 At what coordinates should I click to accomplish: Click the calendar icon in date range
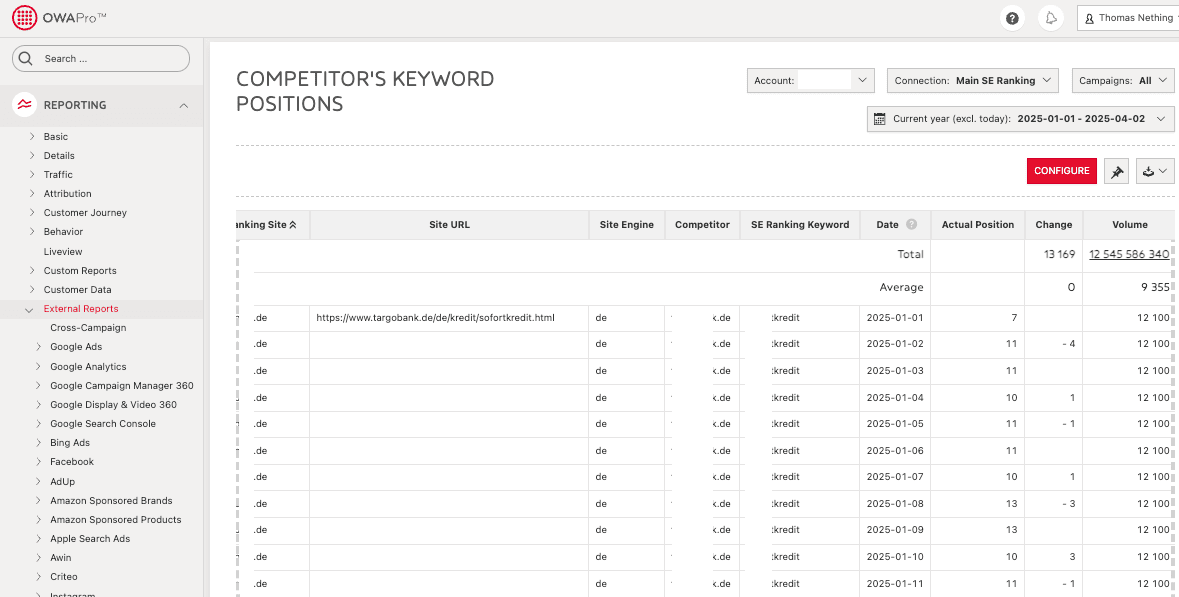point(880,119)
